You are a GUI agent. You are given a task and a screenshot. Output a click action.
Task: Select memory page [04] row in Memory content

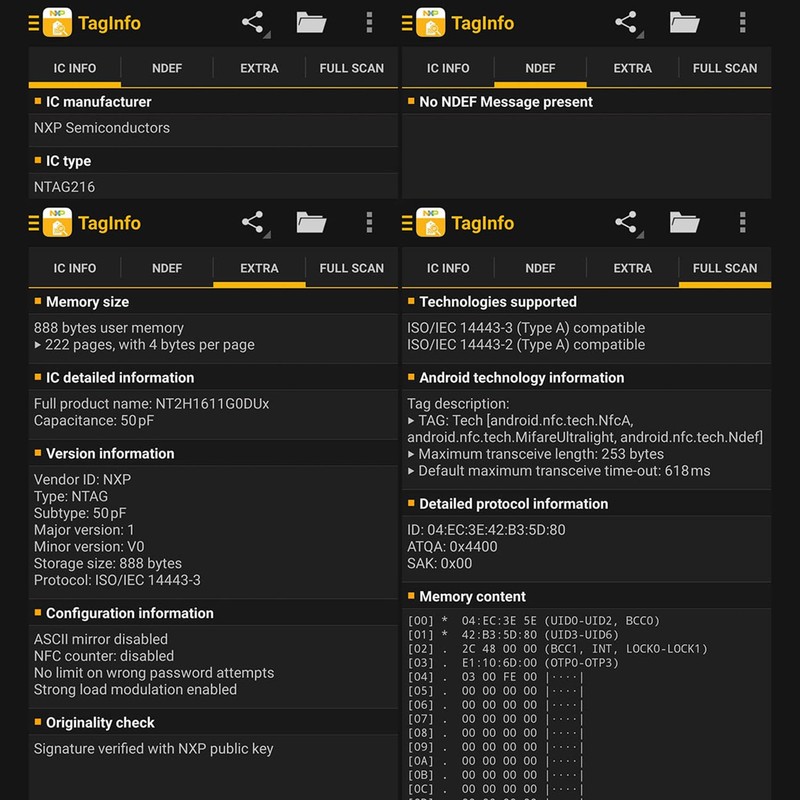[495, 677]
